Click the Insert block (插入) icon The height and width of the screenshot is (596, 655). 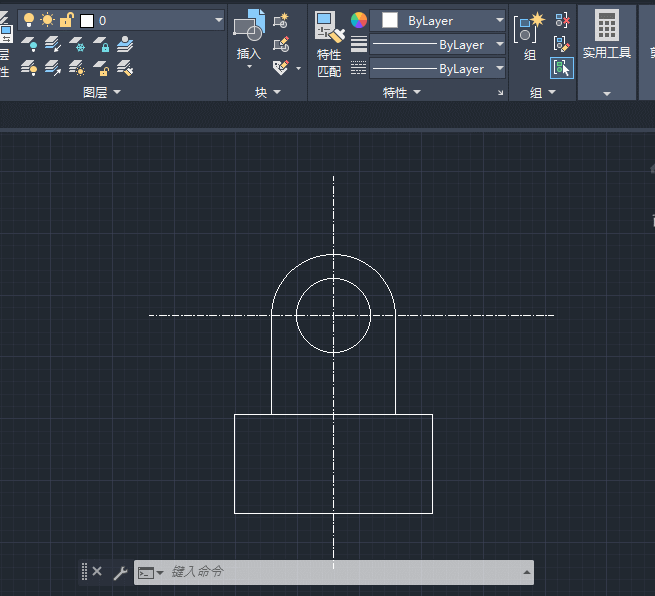248,27
